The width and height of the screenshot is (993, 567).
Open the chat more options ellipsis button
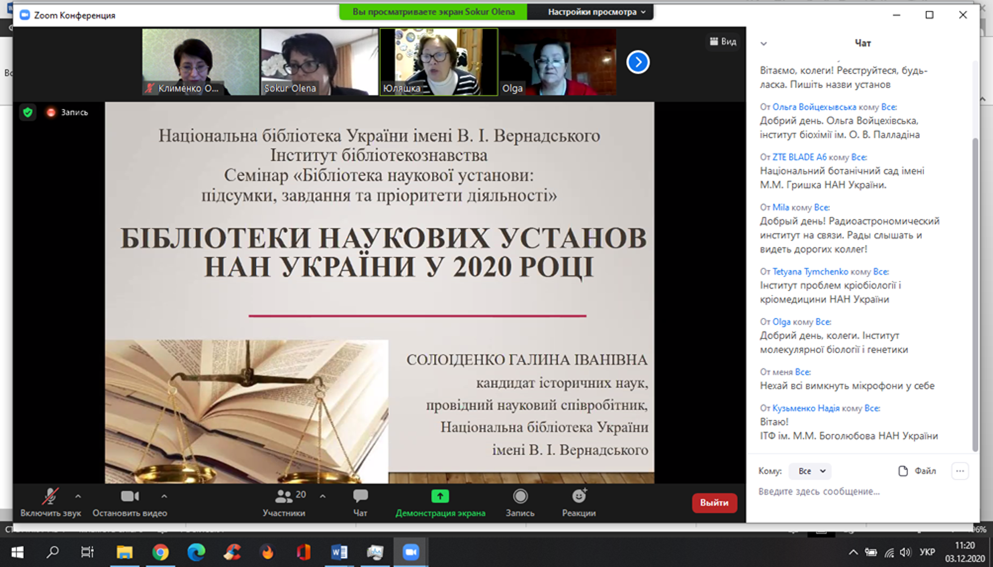coord(960,471)
